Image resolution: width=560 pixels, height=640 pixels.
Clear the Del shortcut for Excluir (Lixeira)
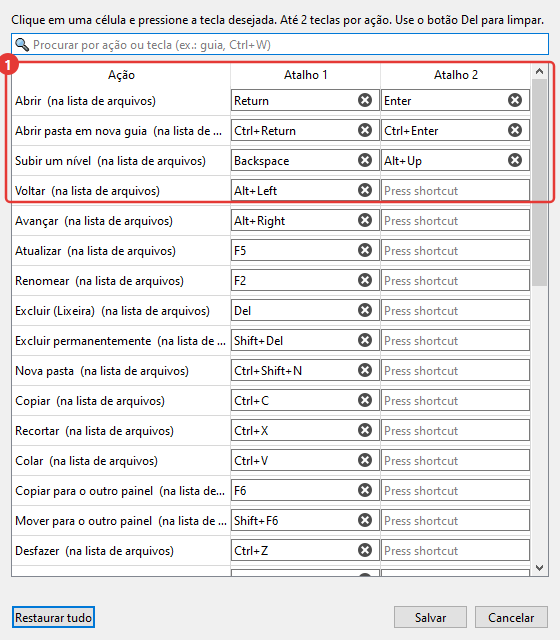coord(365,310)
